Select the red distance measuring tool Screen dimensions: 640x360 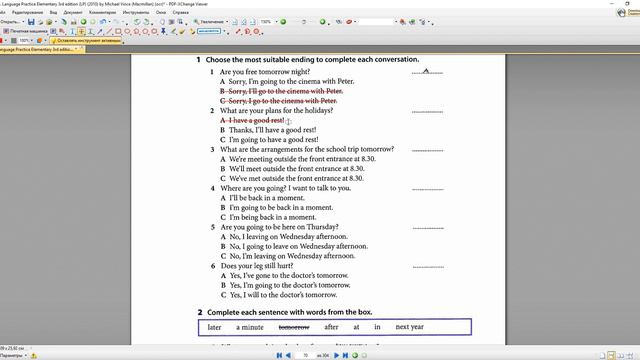click(x=238, y=31)
